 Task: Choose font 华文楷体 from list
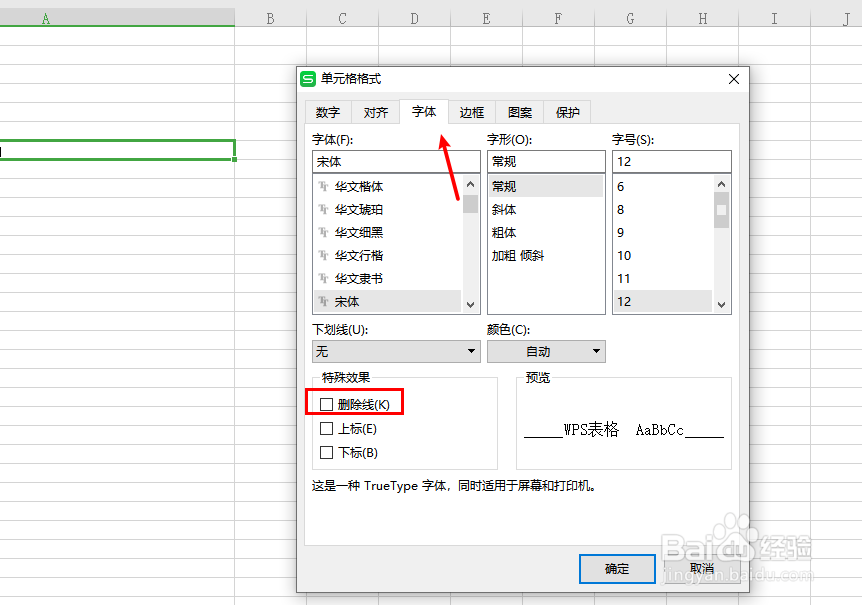point(388,187)
